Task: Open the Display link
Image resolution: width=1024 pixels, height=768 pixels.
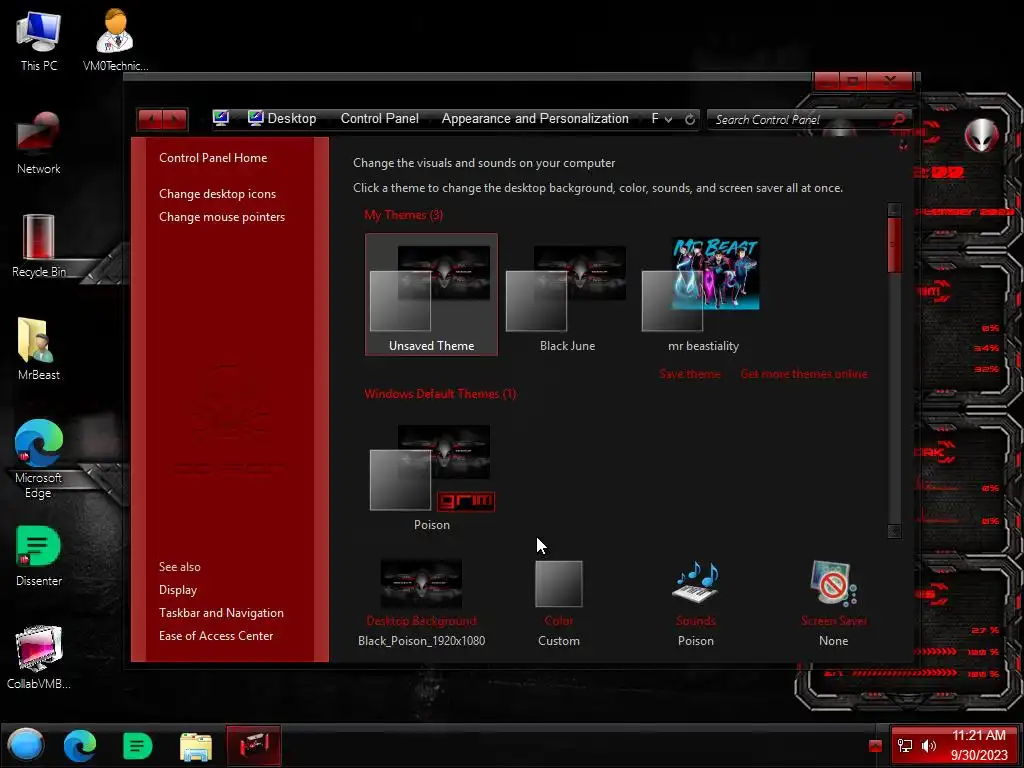Action: click(178, 590)
